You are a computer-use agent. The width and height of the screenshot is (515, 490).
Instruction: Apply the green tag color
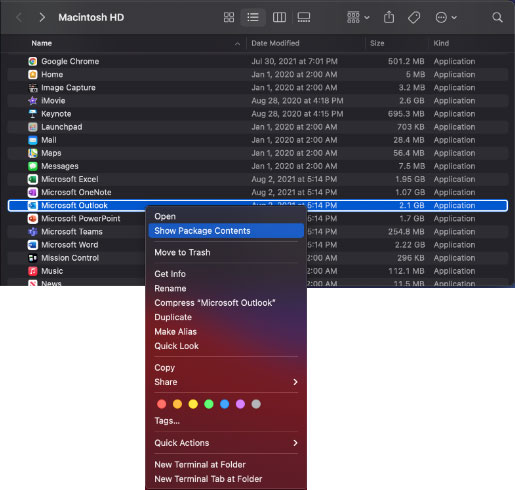click(209, 404)
